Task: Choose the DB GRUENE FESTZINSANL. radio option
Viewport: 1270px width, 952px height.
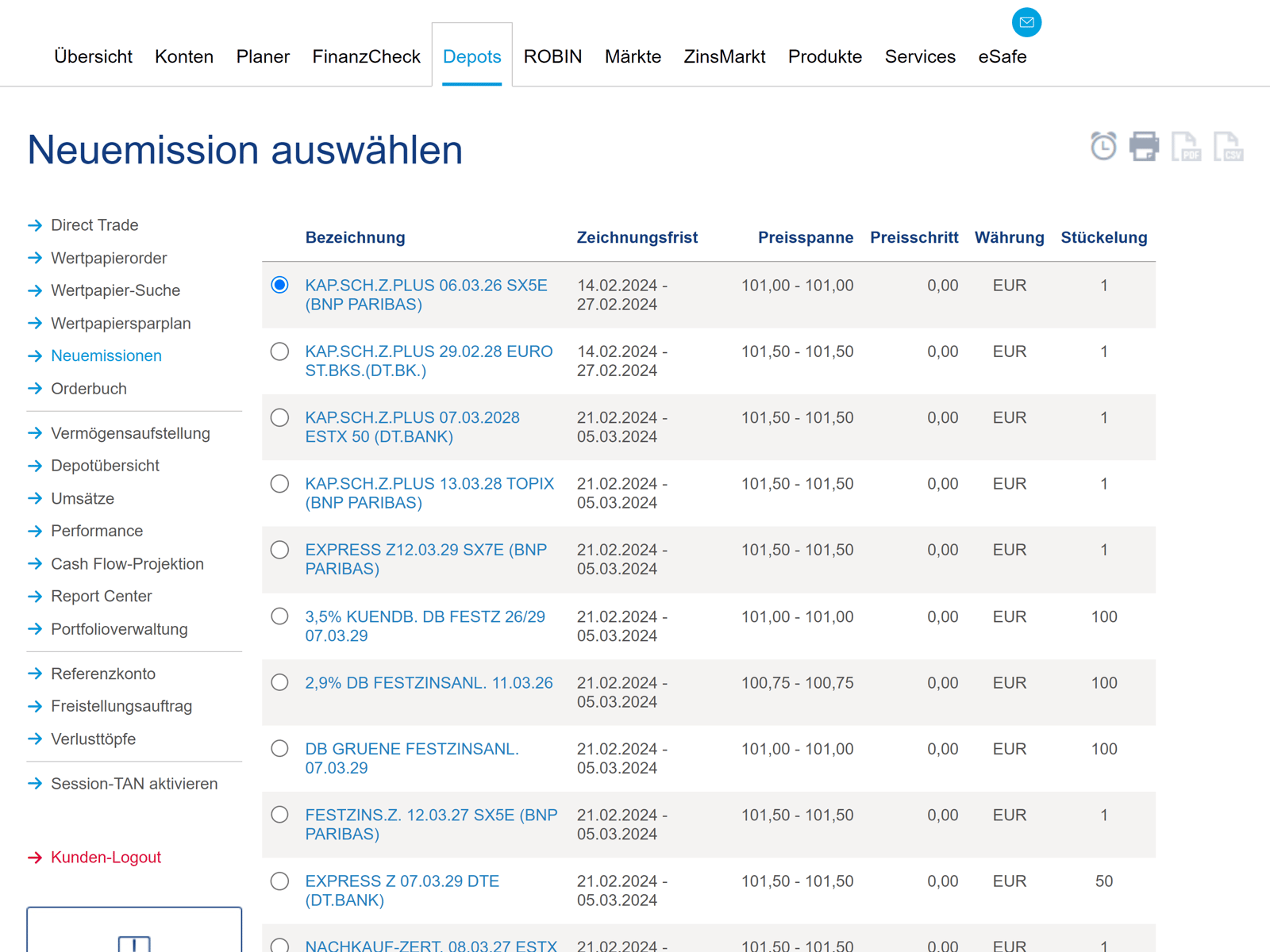Action: 279,749
